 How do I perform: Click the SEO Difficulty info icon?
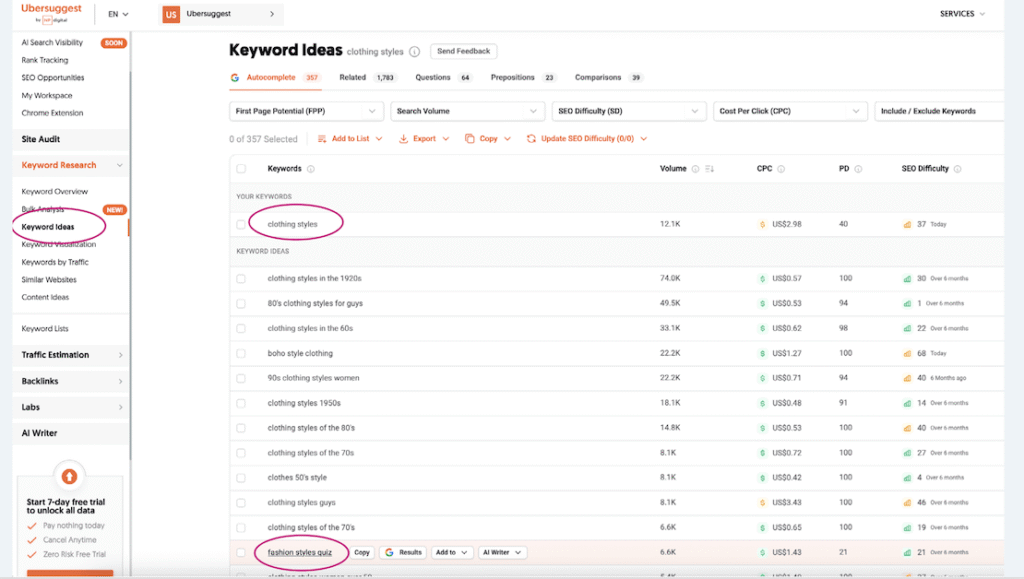tap(957, 169)
